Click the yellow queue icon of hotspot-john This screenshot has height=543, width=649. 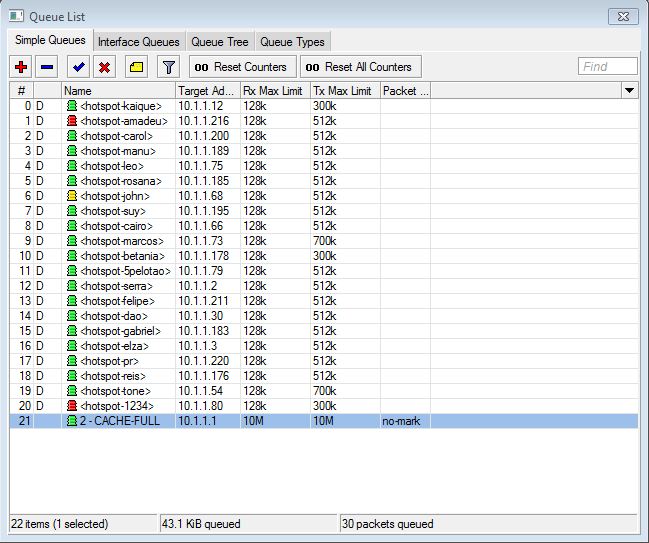pyautogui.click(x=72, y=196)
